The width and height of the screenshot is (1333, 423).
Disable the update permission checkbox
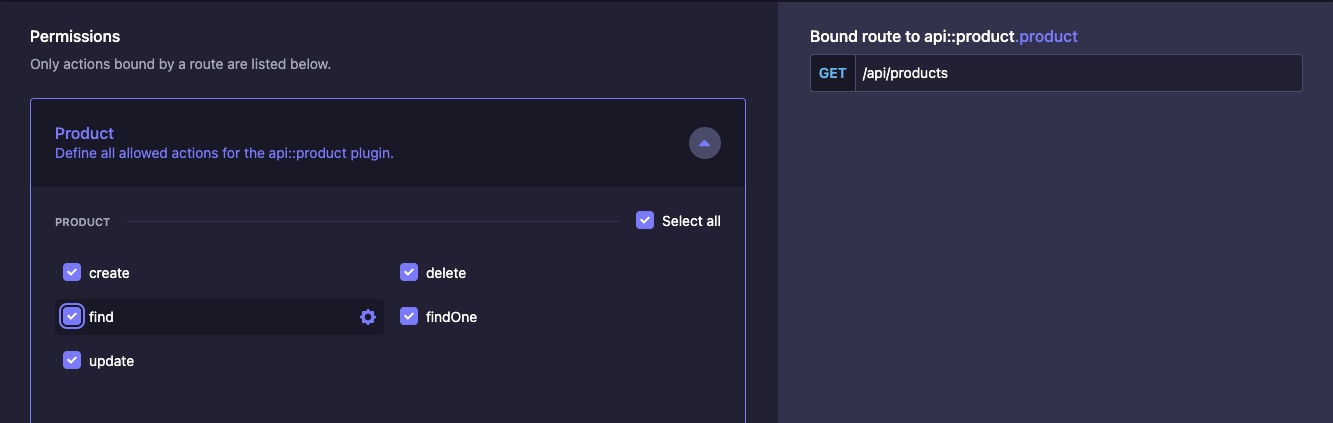[72, 360]
